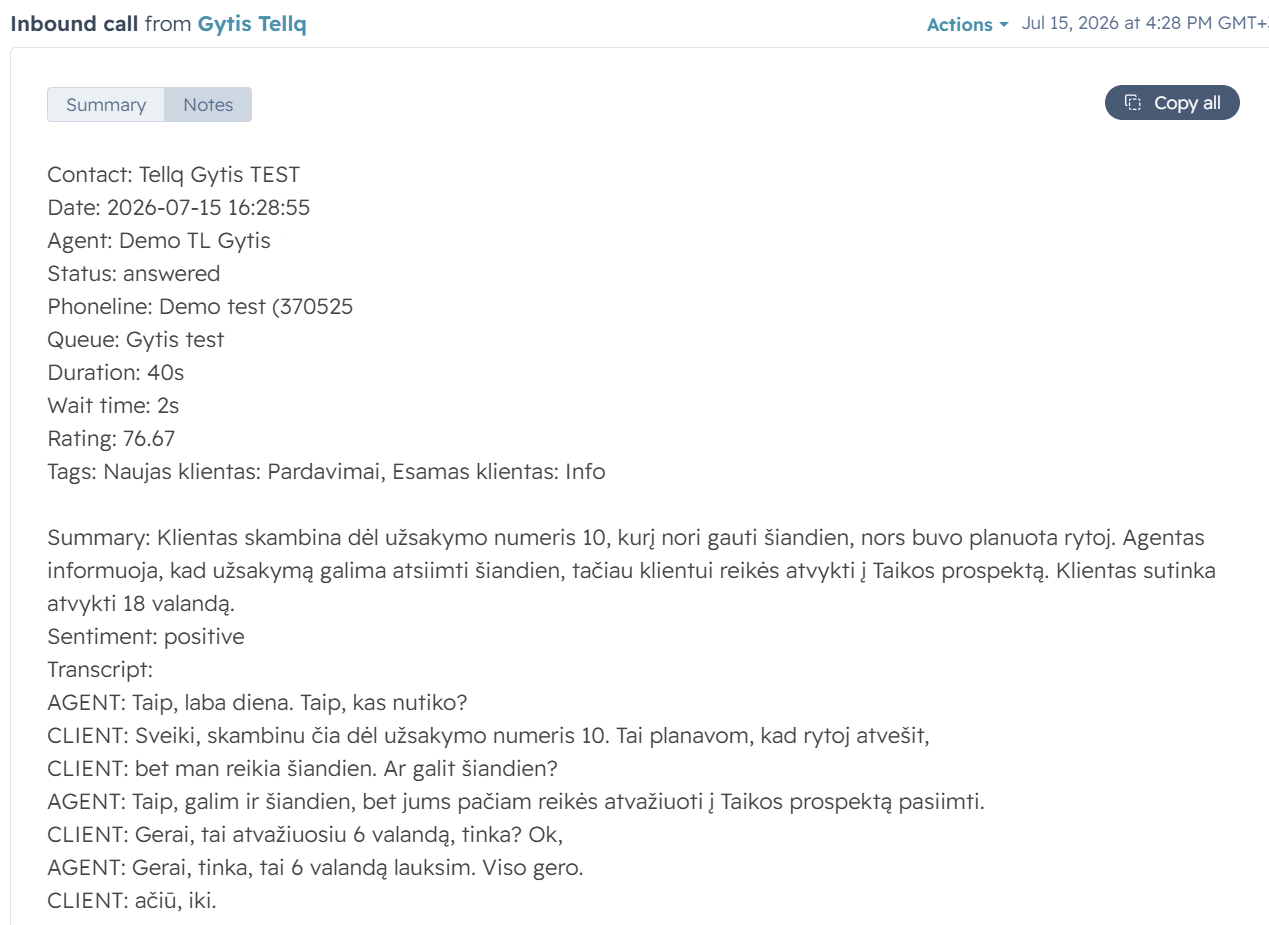Screen dimensions: 1269x925
Task: Click the Status: answered line
Action: click(x=134, y=274)
